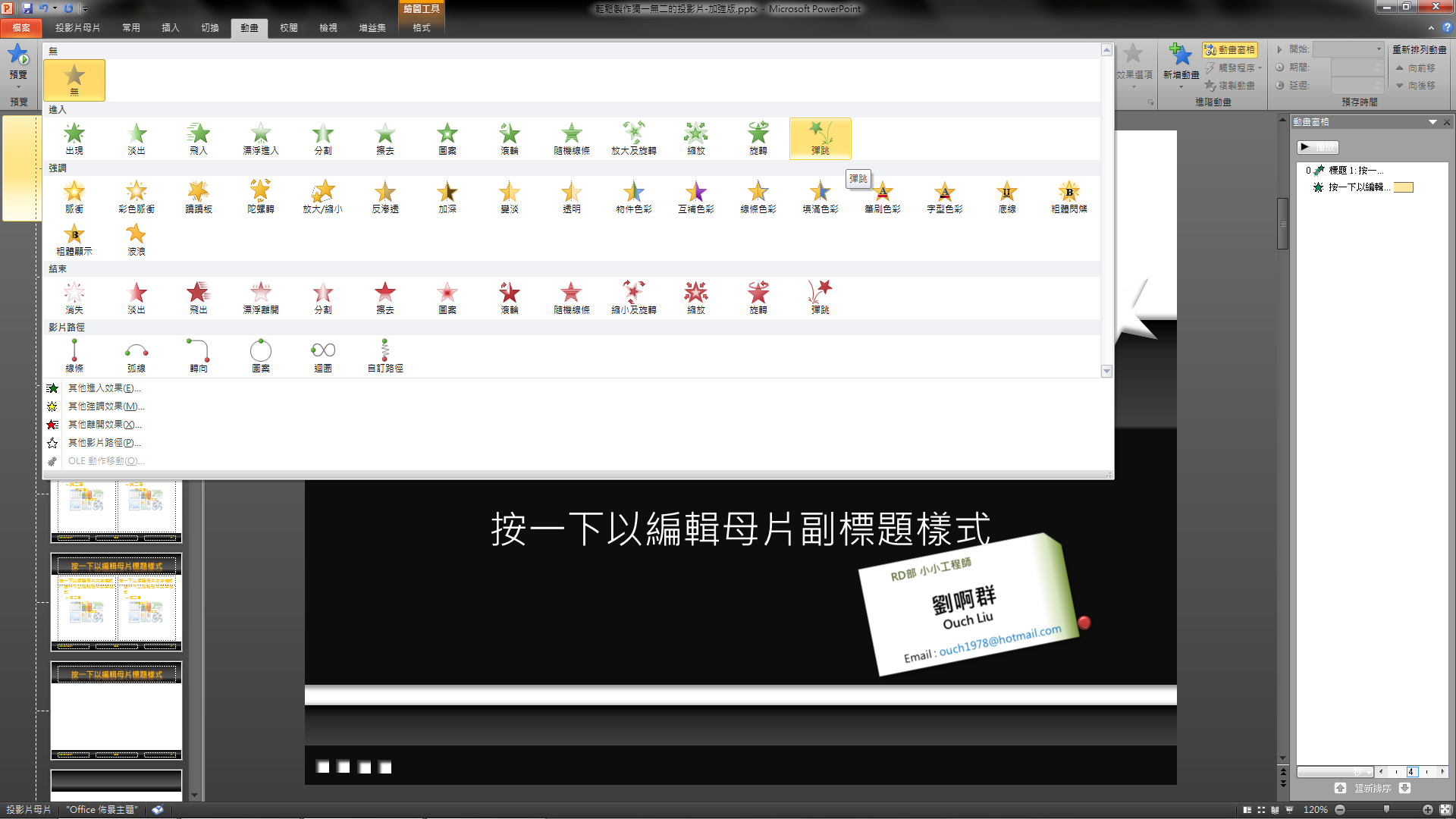The width and height of the screenshot is (1456, 819).
Task: Click the zoom slider handle
Action: point(1386,810)
